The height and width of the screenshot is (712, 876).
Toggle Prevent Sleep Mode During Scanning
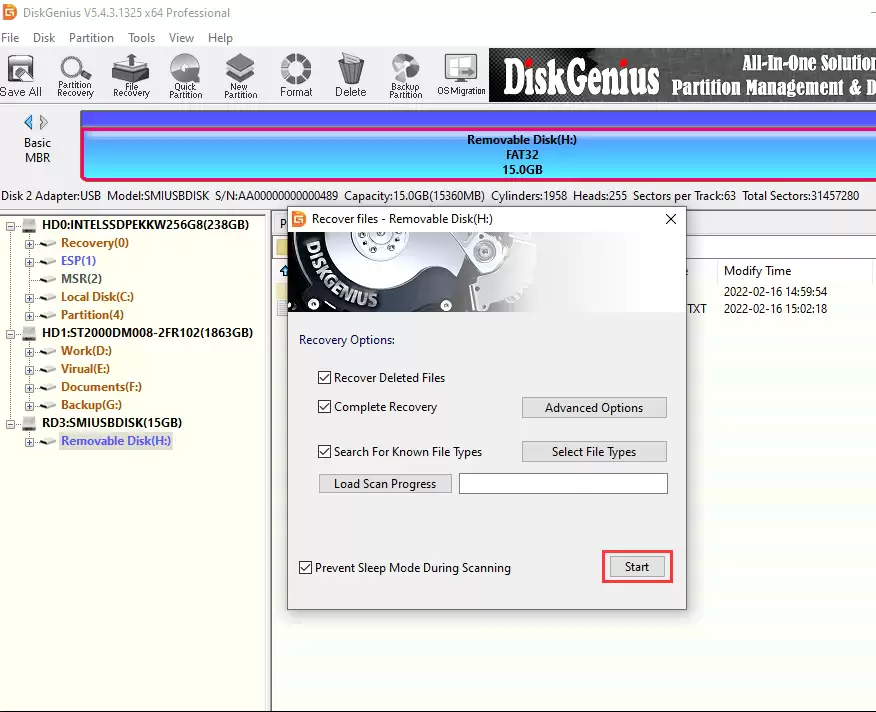pyautogui.click(x=305, y=568)
